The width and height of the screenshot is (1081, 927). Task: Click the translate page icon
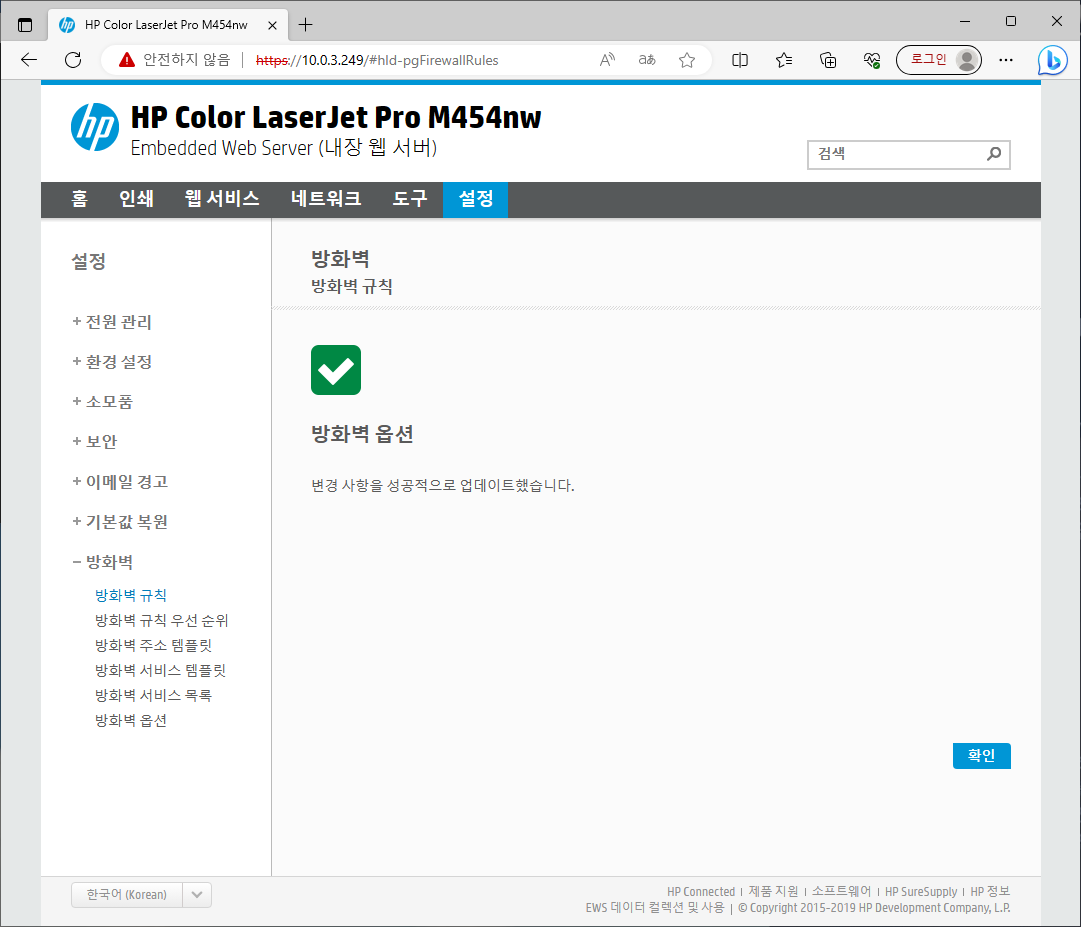pos(647,60)
